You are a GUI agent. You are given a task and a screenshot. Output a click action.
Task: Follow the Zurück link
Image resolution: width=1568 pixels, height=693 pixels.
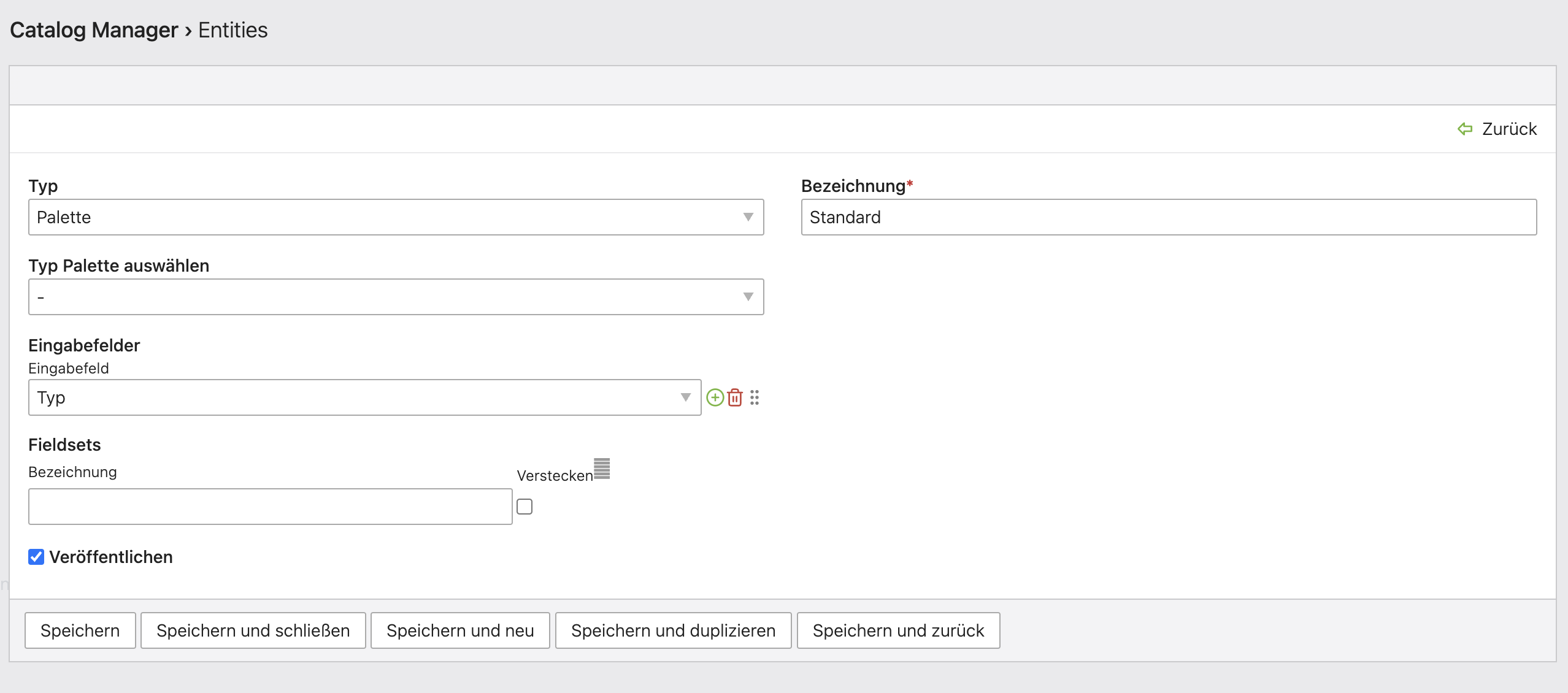(x=1508, y=129)
